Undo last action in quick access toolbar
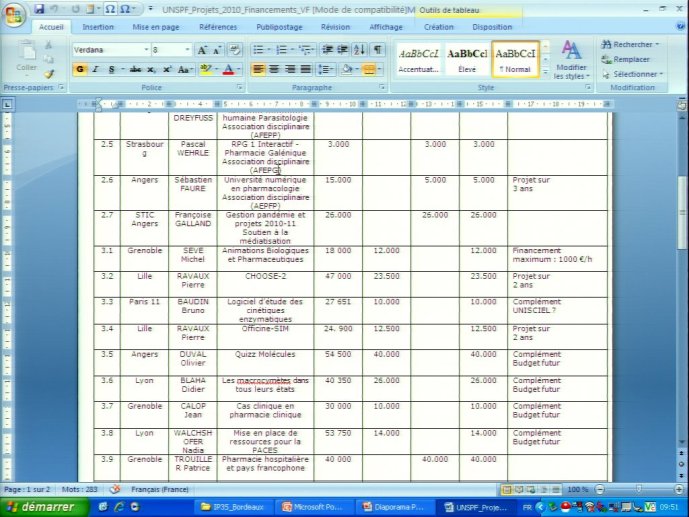 tap(54, 9)
